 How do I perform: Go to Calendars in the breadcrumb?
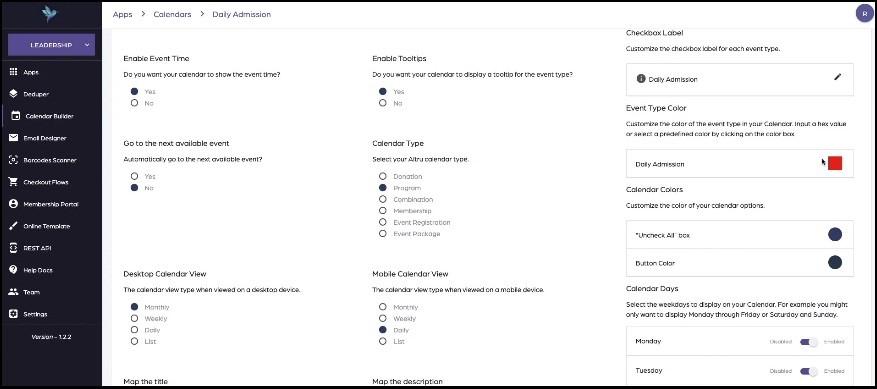(x=172, y=15)
